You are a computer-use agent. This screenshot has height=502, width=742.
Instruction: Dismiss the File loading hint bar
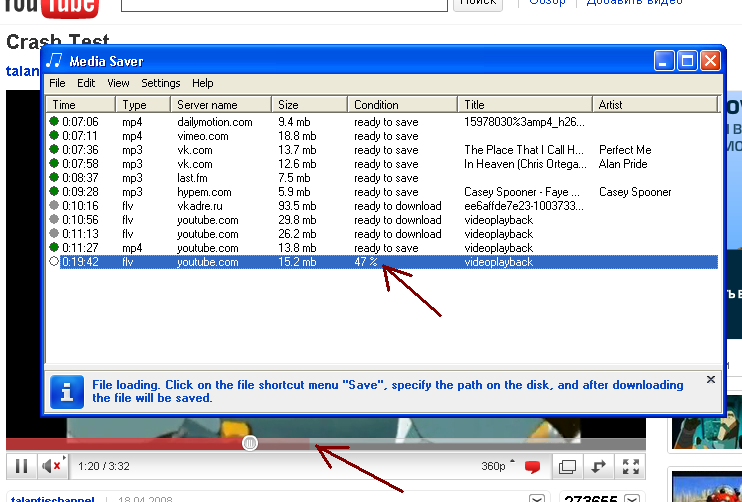pos(710,379)
